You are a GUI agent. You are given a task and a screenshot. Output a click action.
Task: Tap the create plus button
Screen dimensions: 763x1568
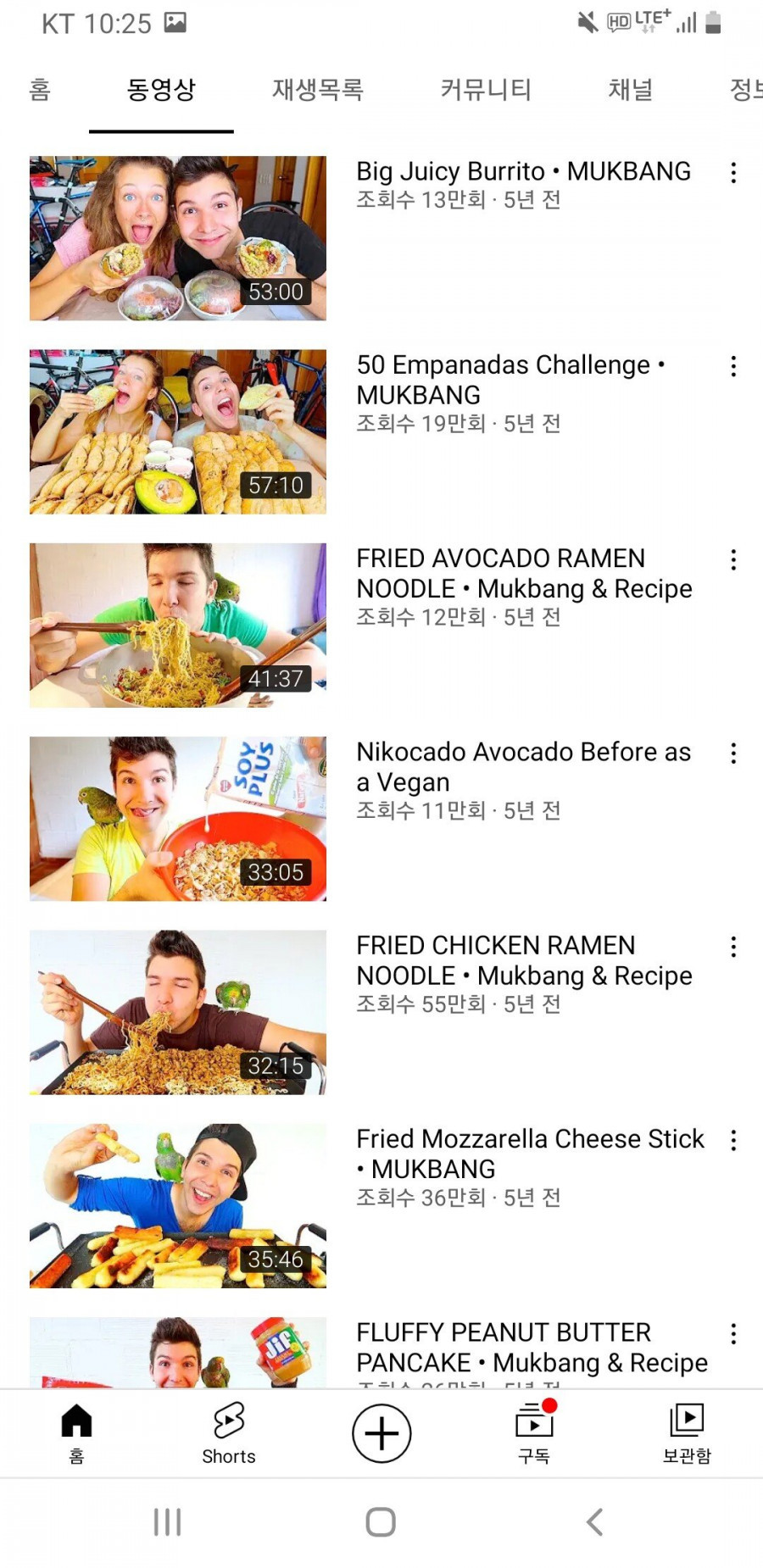pos(381,1433)
